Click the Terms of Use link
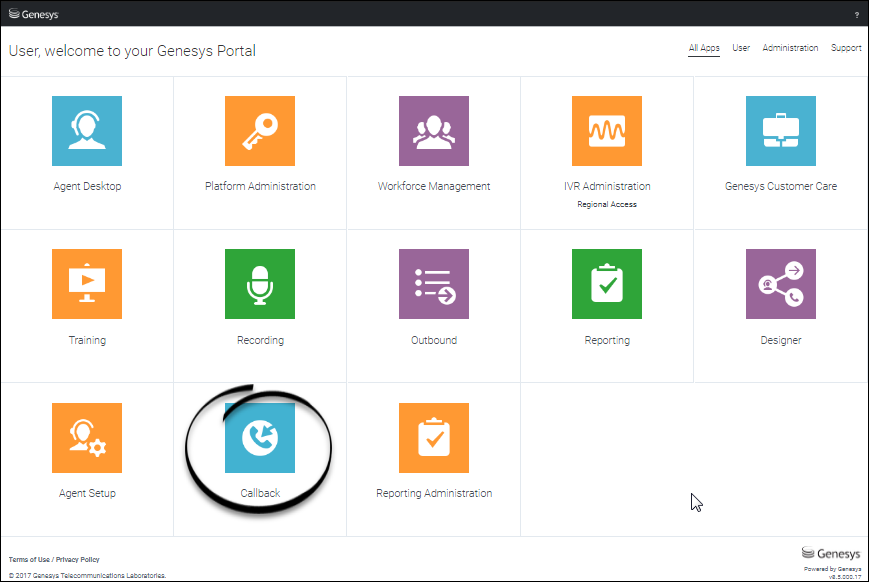Viewport: 869px width, 582px height. click(28, 559)
